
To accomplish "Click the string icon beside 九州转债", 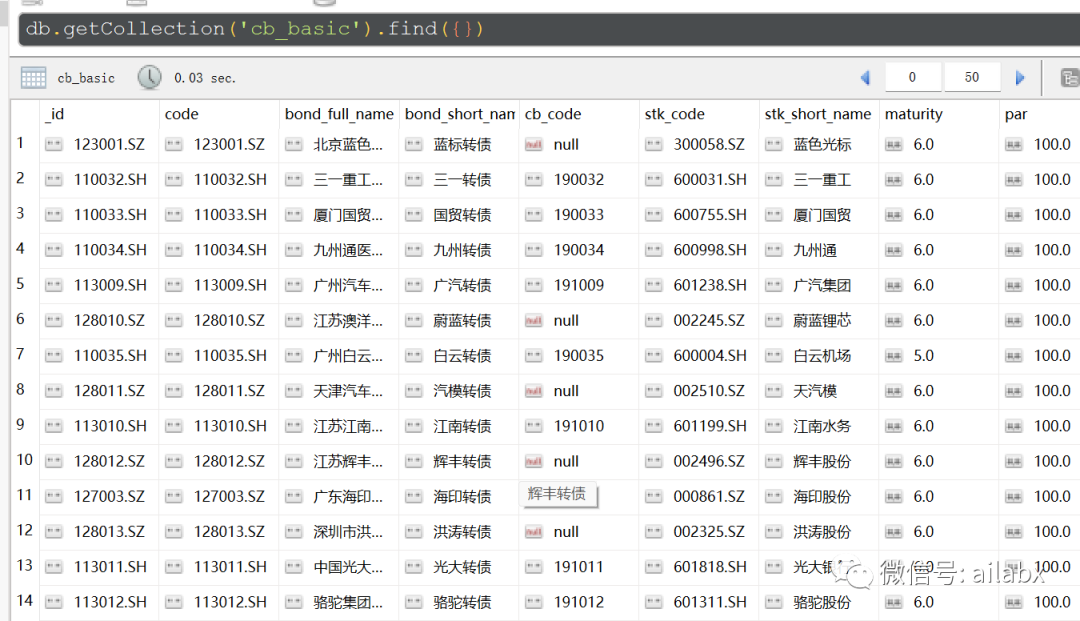I will click(x=413, y=250).
